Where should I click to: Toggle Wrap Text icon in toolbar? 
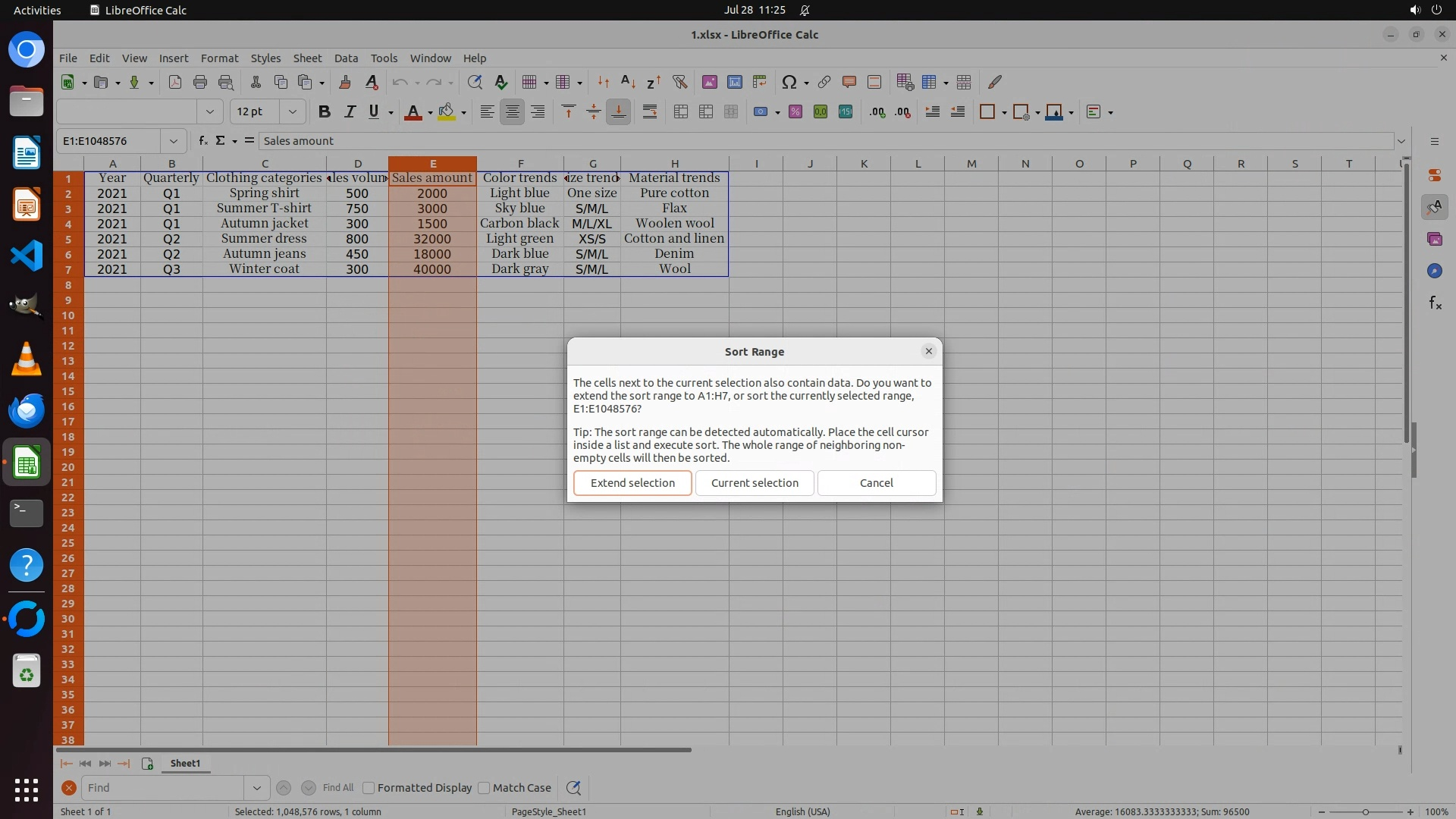650,112
